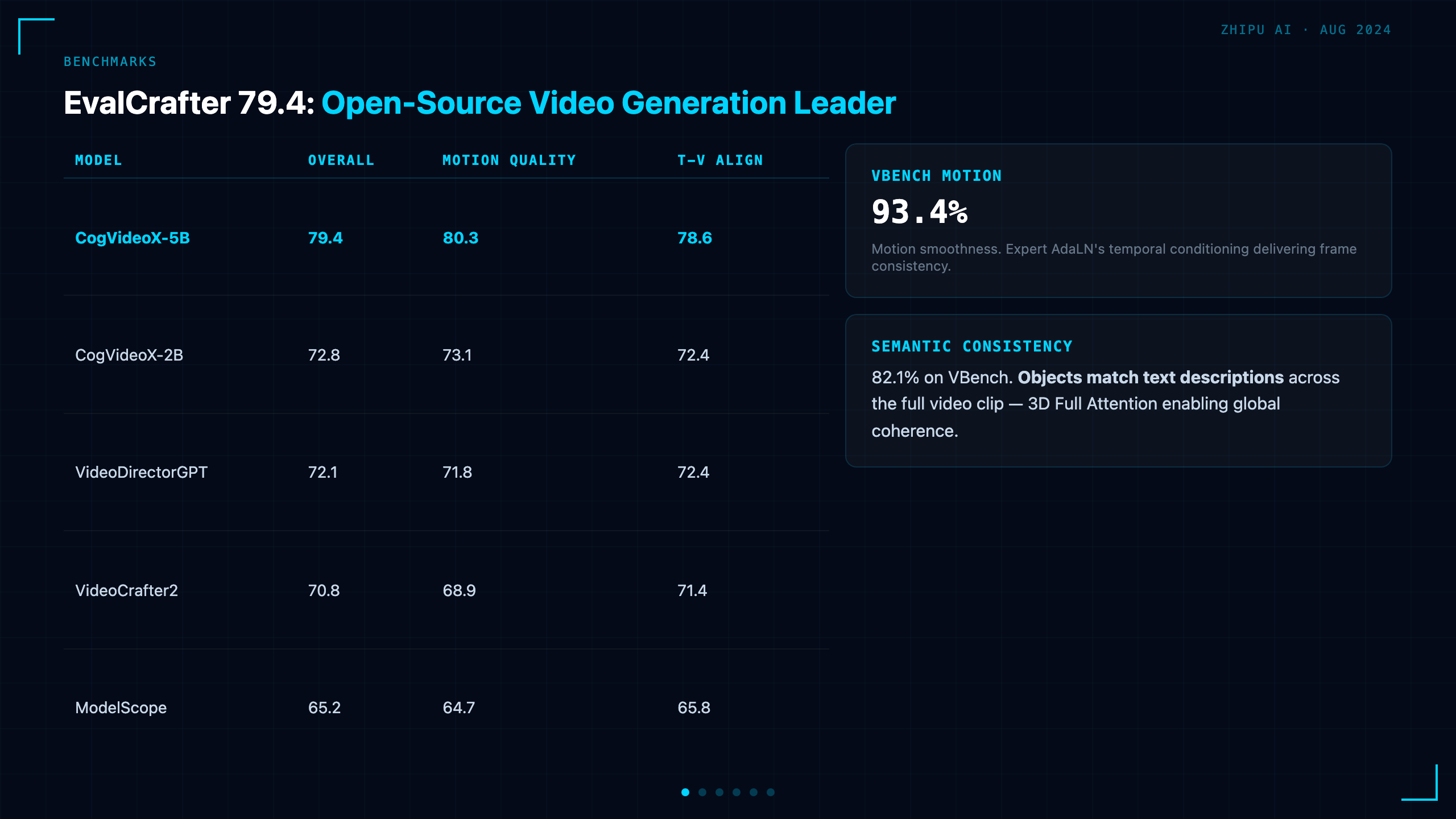Sort by the MOTION QUALITY column header
Screen dimensions: 1456x819
coord(509,160)
